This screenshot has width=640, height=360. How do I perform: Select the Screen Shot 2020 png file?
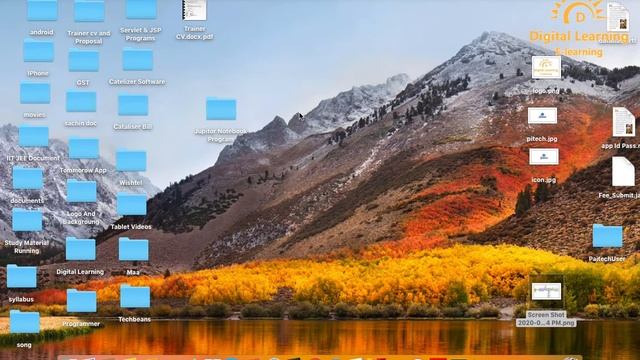[x=547, y=291]
